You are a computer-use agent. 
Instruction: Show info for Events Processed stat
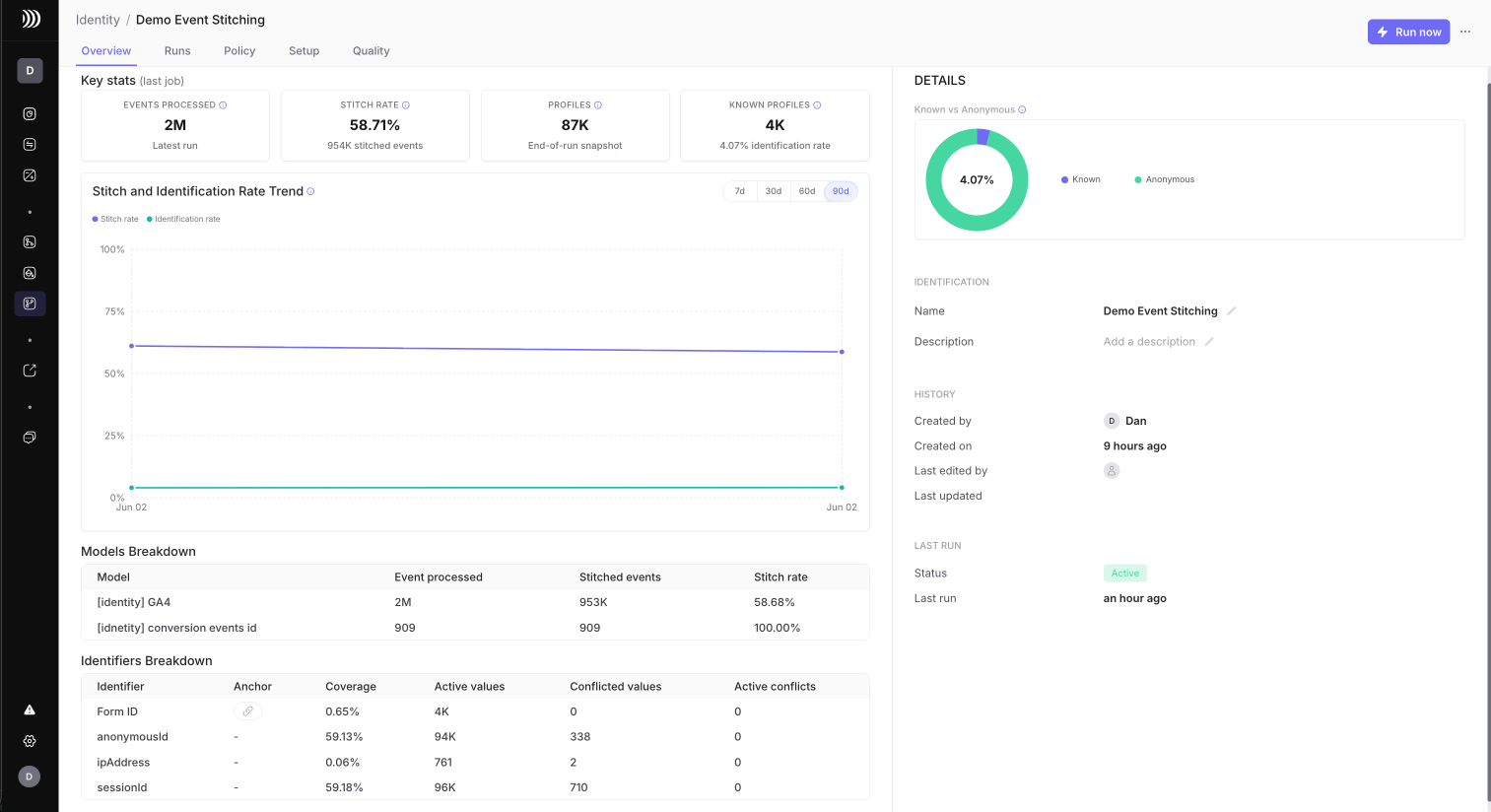(x=223, y=105)
